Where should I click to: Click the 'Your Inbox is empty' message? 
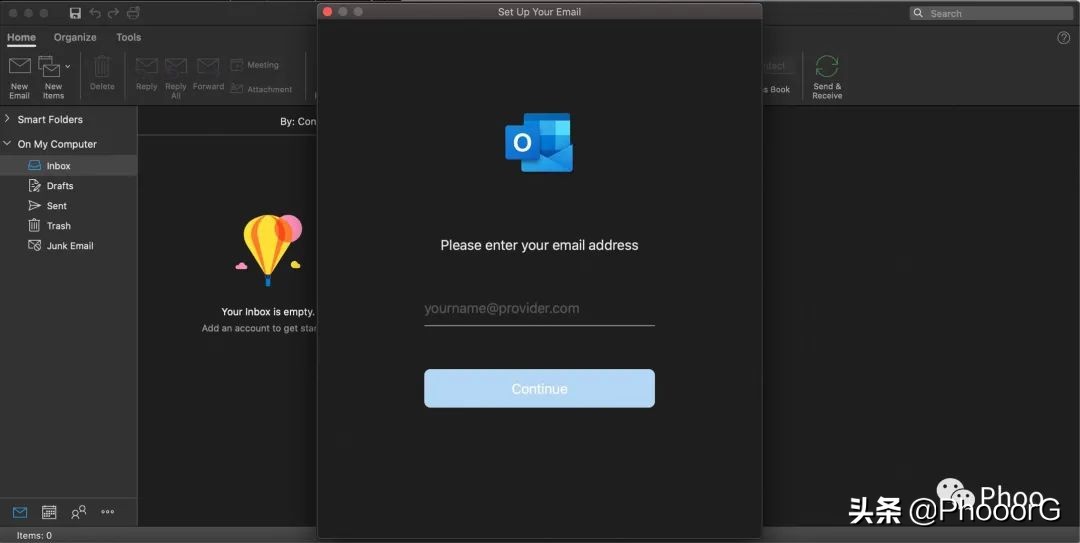pos(268,311)
